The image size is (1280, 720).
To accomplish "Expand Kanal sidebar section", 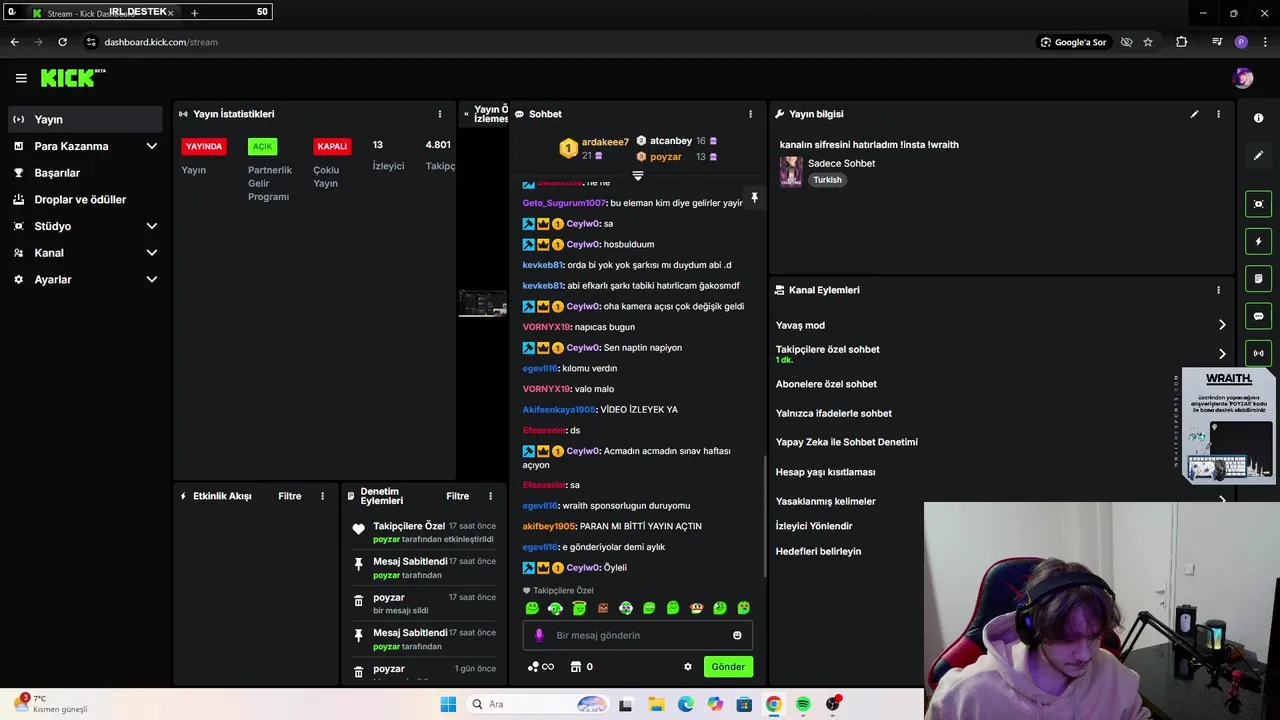I will (85, 253).
